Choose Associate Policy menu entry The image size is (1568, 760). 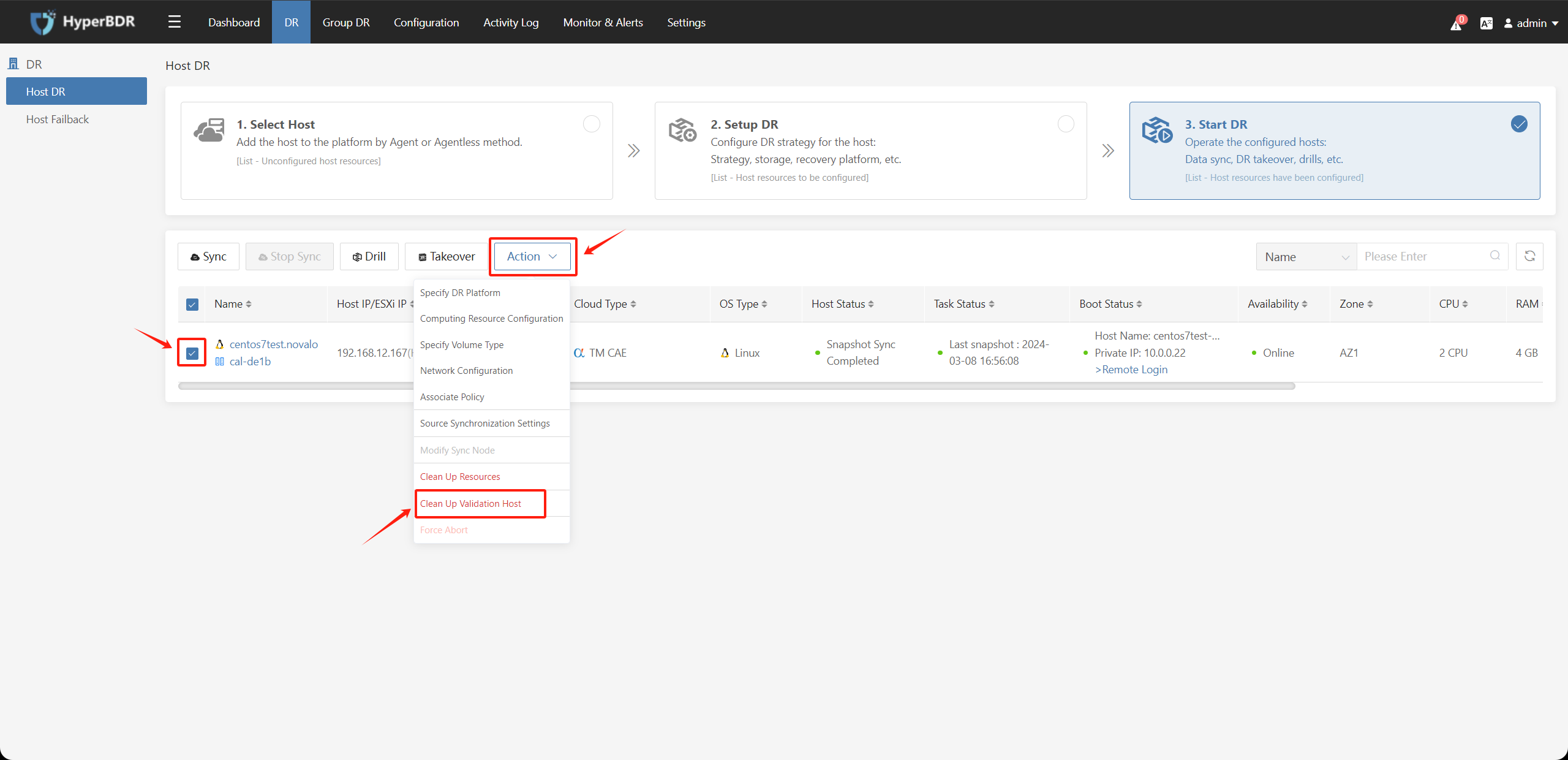(x=492, y=397)
